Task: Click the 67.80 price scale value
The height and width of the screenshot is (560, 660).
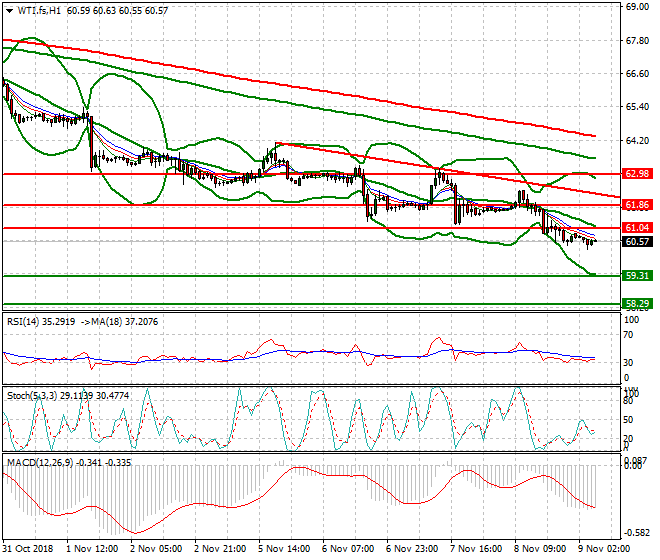Action: tap(637, 40)
